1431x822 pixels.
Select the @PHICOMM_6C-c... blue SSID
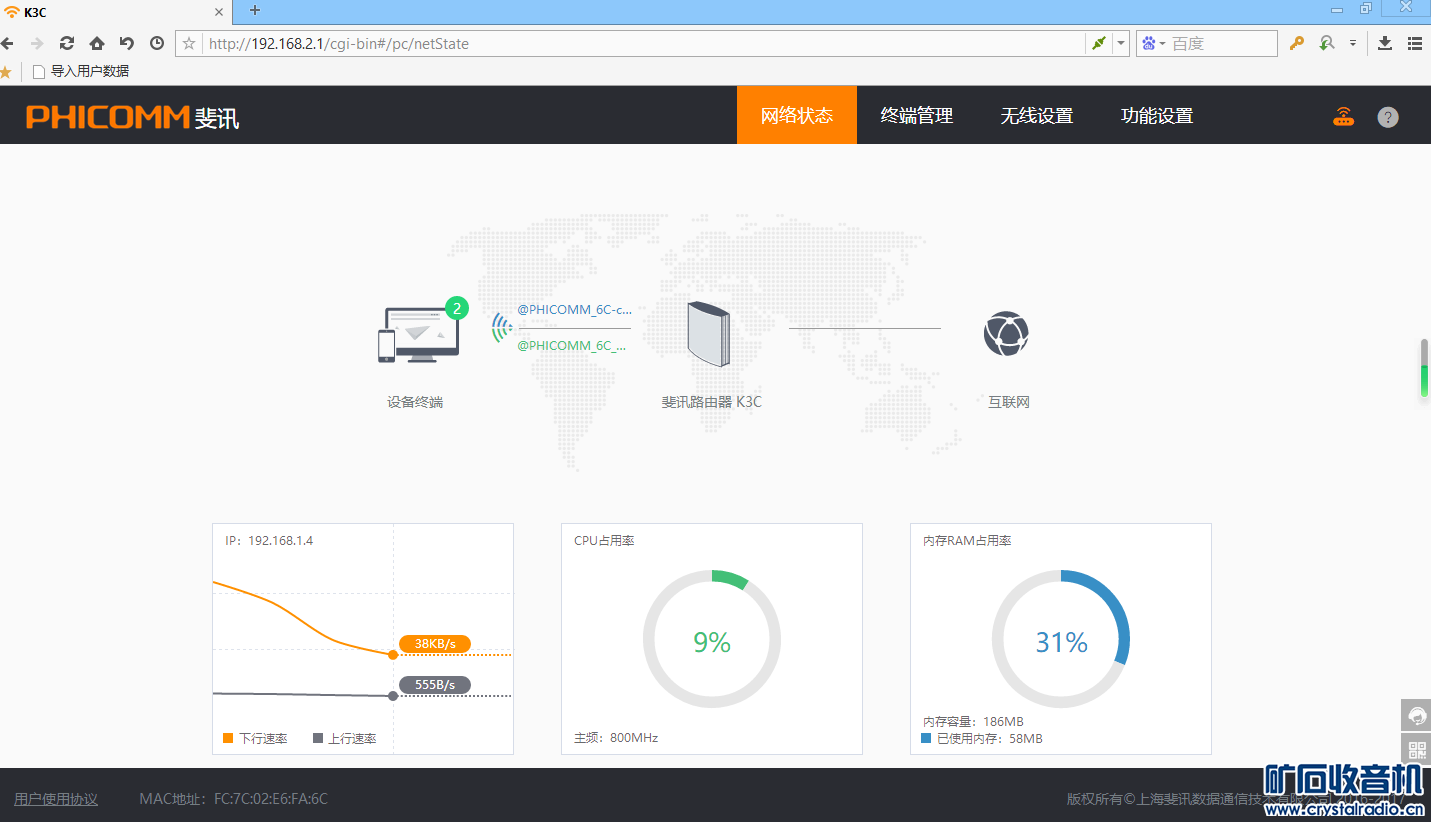click(574, 310)
